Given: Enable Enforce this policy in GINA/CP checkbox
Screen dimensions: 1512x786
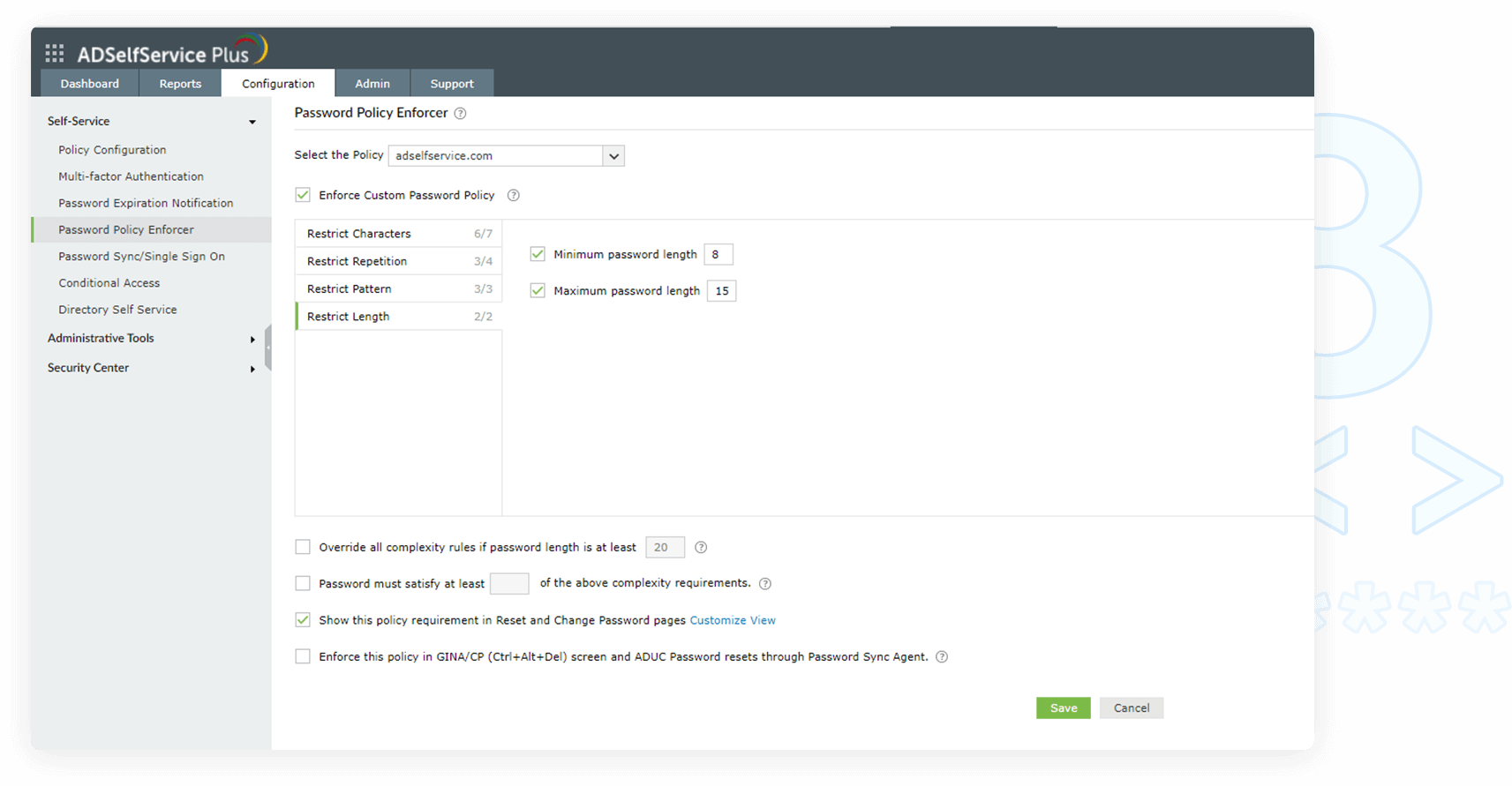Looking at the screenshot, I should [x=303, y=656].
